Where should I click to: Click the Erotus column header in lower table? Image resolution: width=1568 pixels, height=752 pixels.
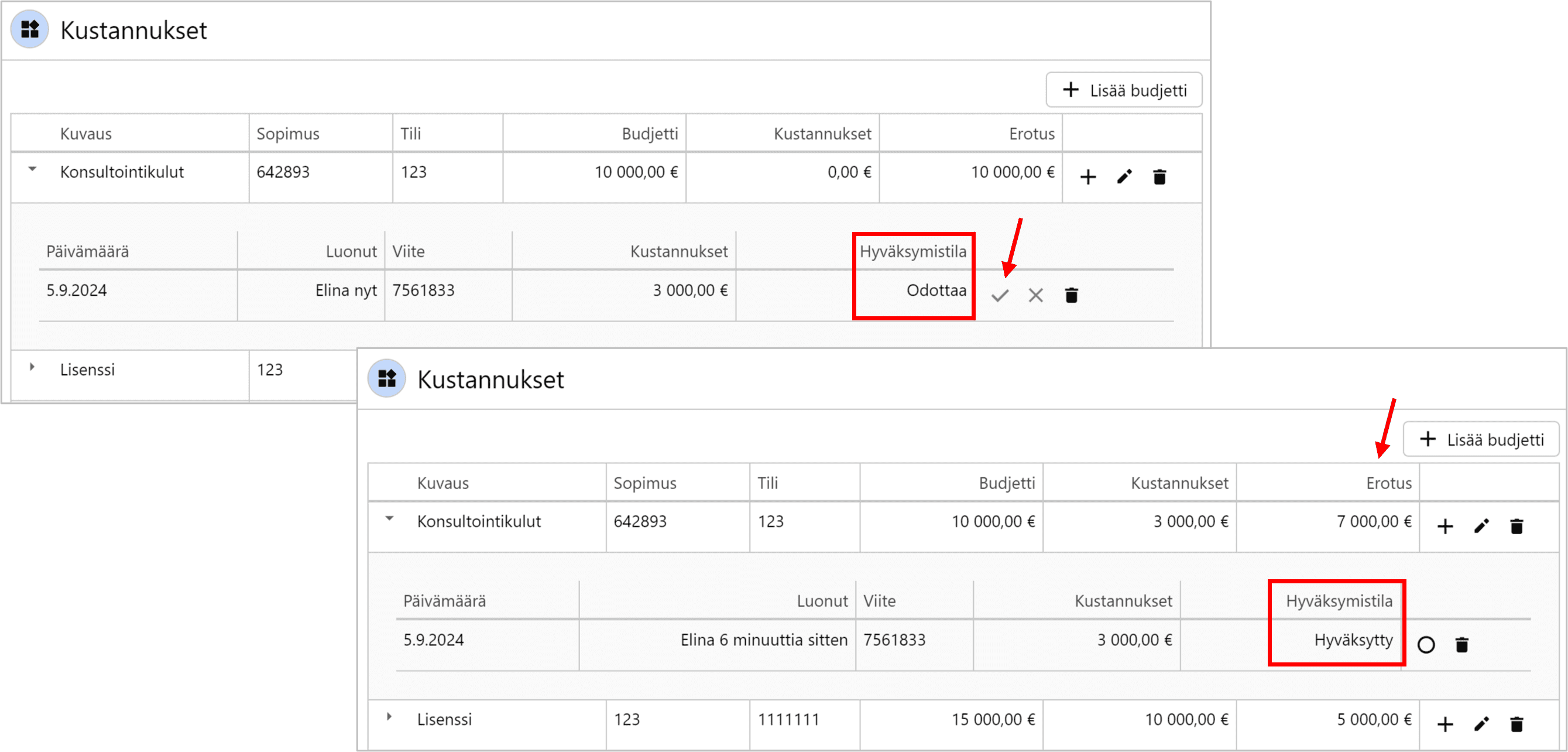[1388, 484]
